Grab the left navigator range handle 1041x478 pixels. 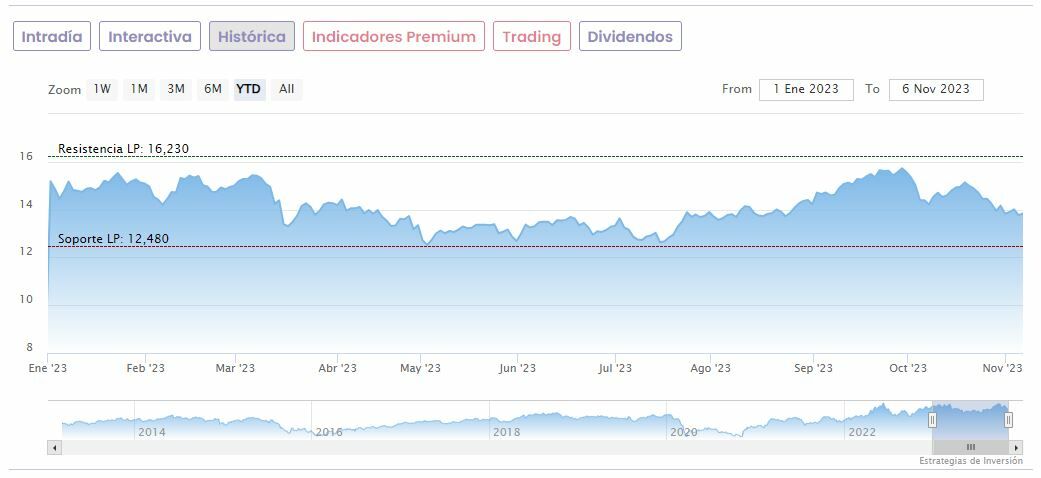(x=933, y=420)
